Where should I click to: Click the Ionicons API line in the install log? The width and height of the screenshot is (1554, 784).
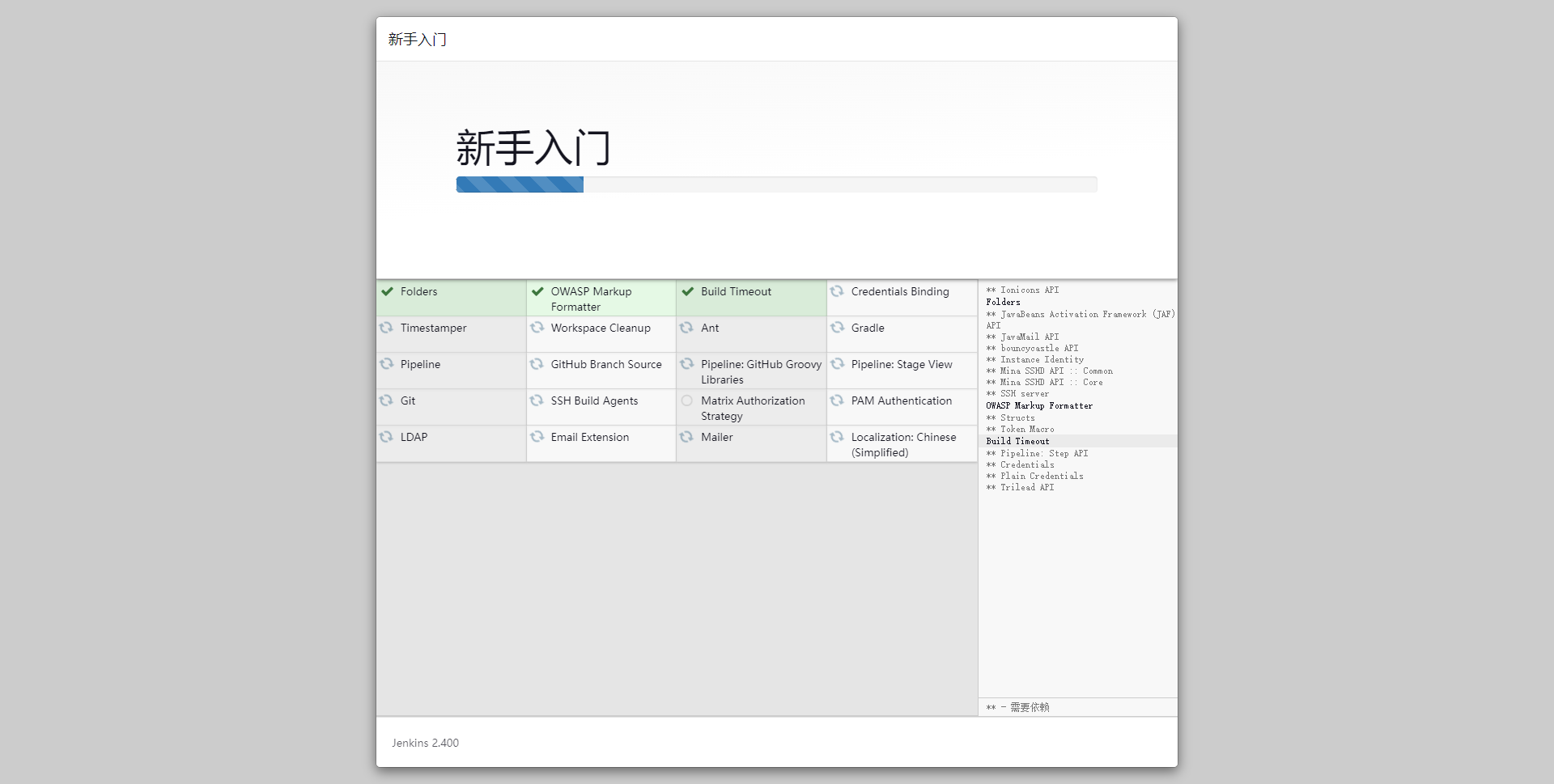pos(1023,290)
